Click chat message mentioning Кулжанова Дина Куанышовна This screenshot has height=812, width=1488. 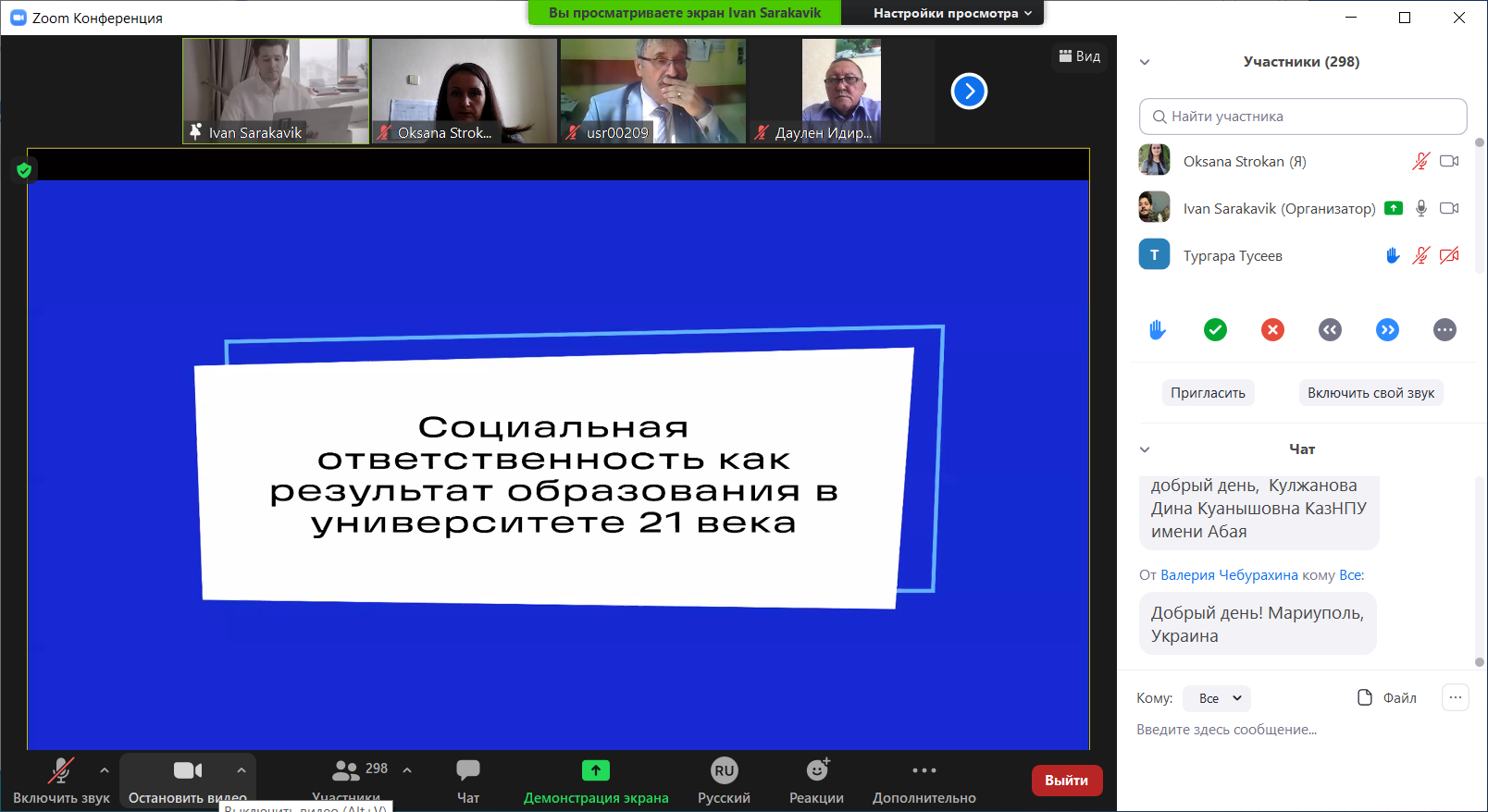pos(1259,511)
